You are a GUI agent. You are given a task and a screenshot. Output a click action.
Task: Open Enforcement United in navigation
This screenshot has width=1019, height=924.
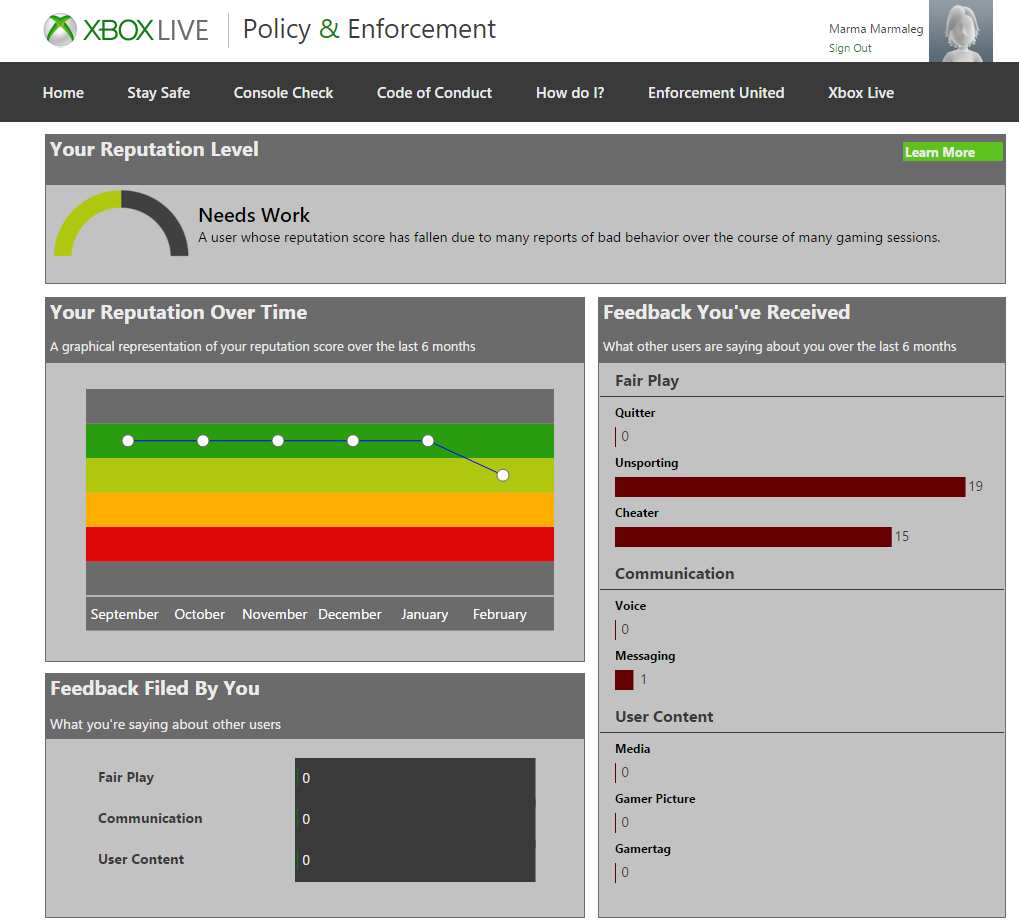click(716, 93)
